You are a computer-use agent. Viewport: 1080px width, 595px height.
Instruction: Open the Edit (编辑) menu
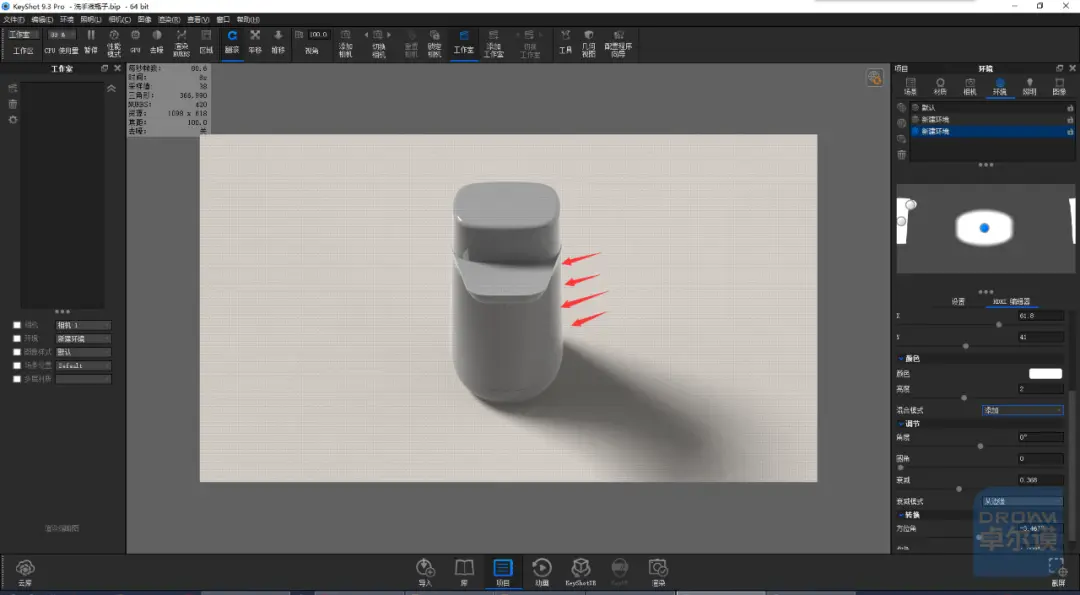pos(42,20)
